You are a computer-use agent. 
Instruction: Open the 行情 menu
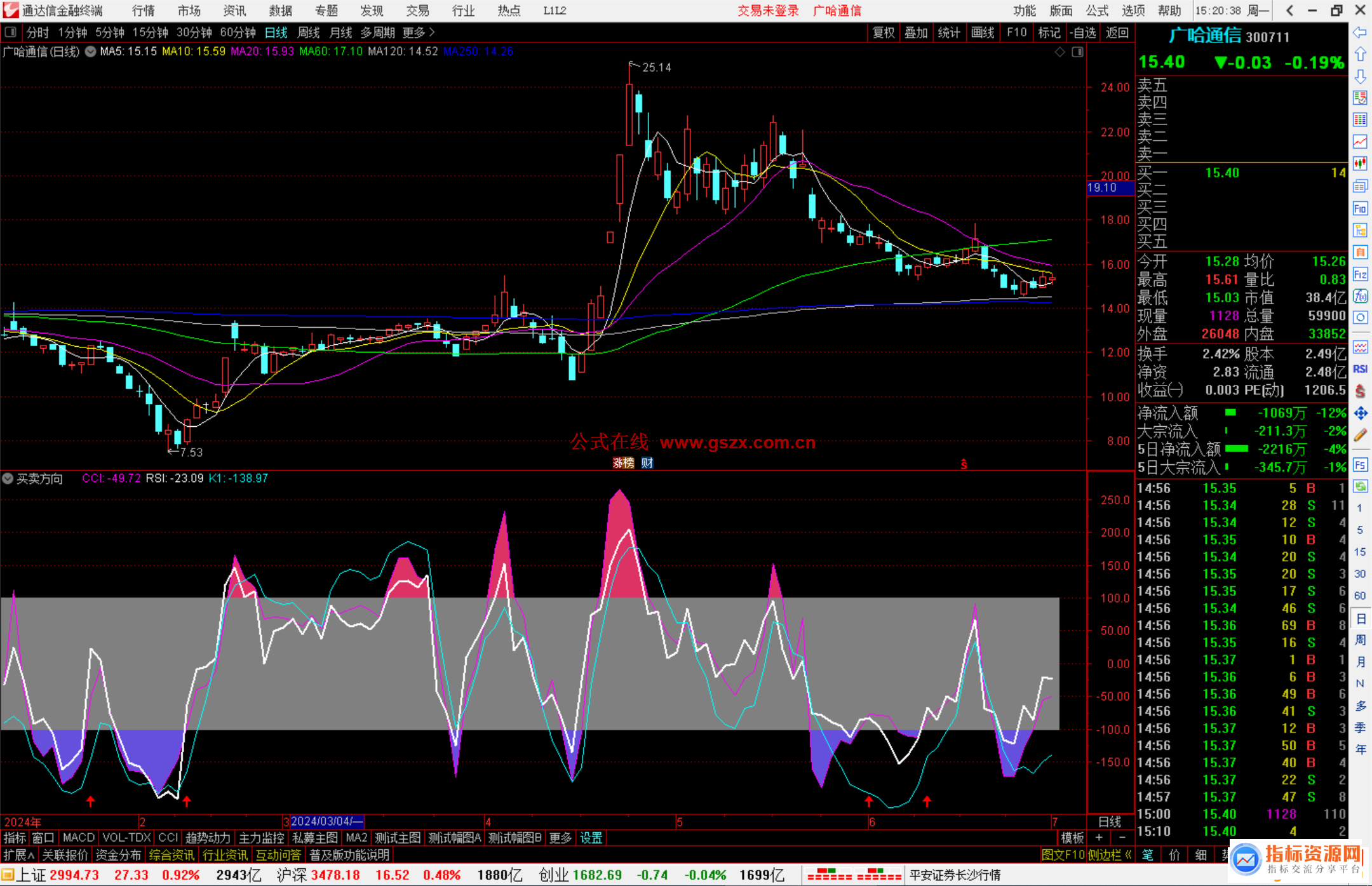144,10
